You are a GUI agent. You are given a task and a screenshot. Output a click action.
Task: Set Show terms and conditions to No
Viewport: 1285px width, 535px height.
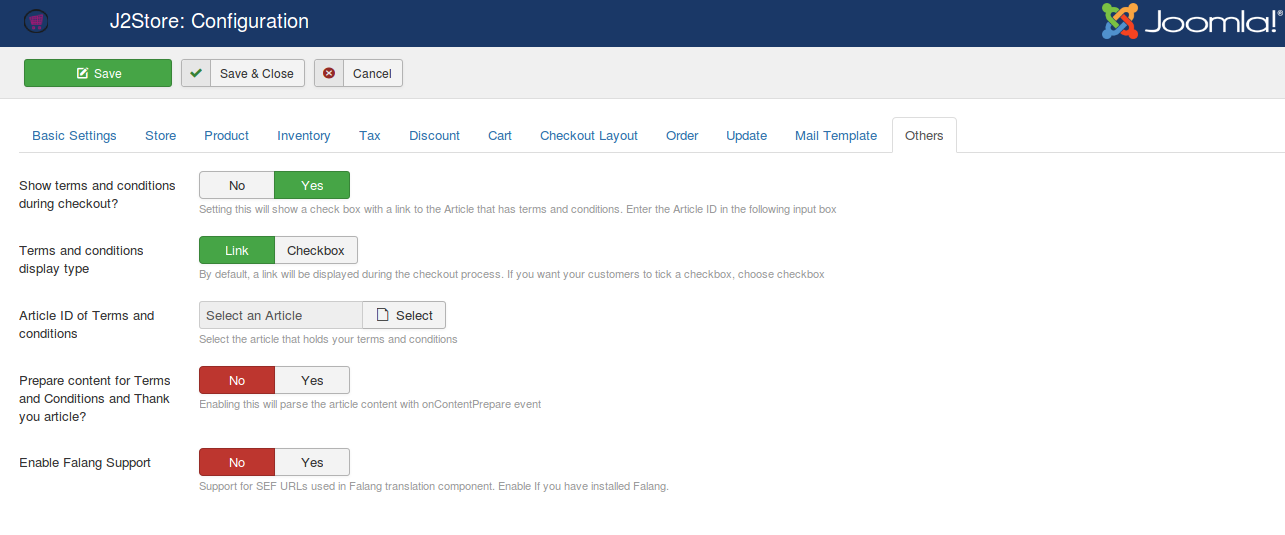[x=237, y=185]
